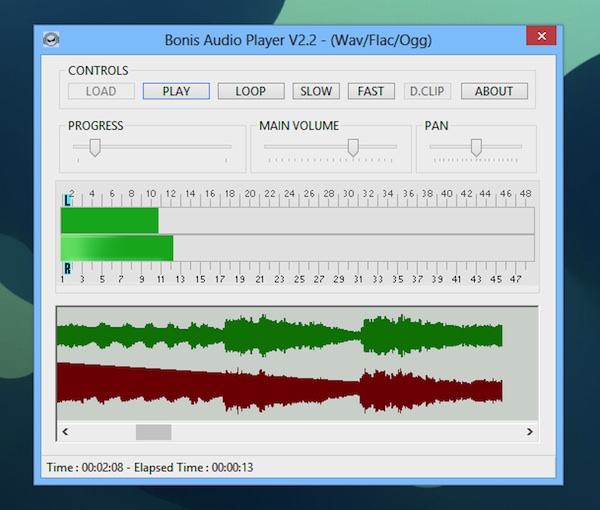Click the green waveform display
The height and width of the screenshot is (510, 600).
279,336
